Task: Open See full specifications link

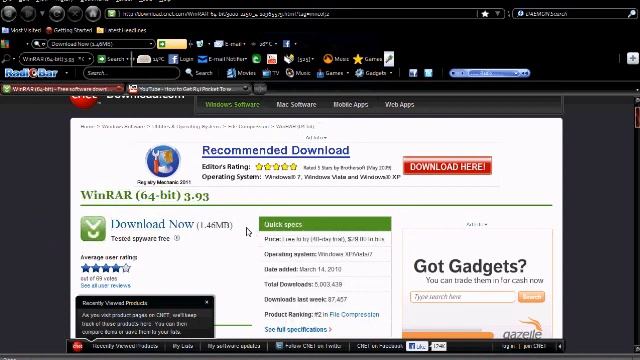Action: pos(298,329)
